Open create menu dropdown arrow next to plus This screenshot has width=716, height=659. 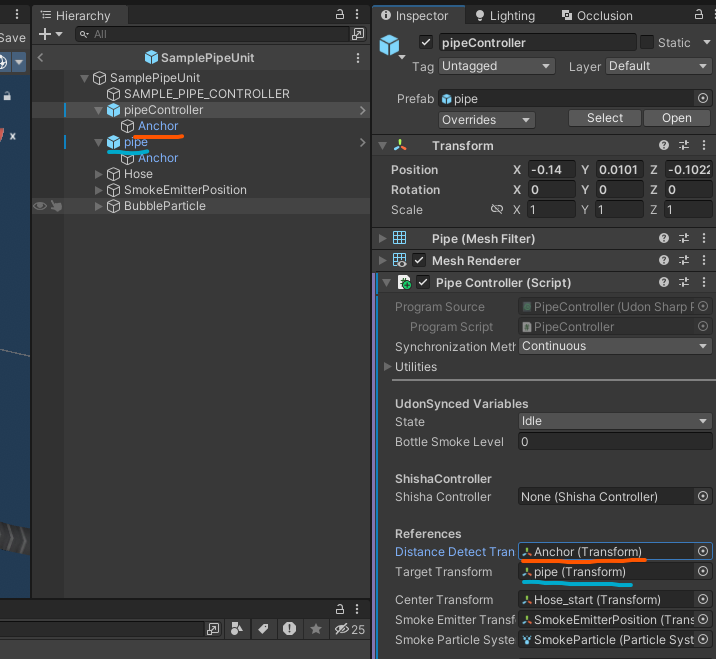[59, 34]
